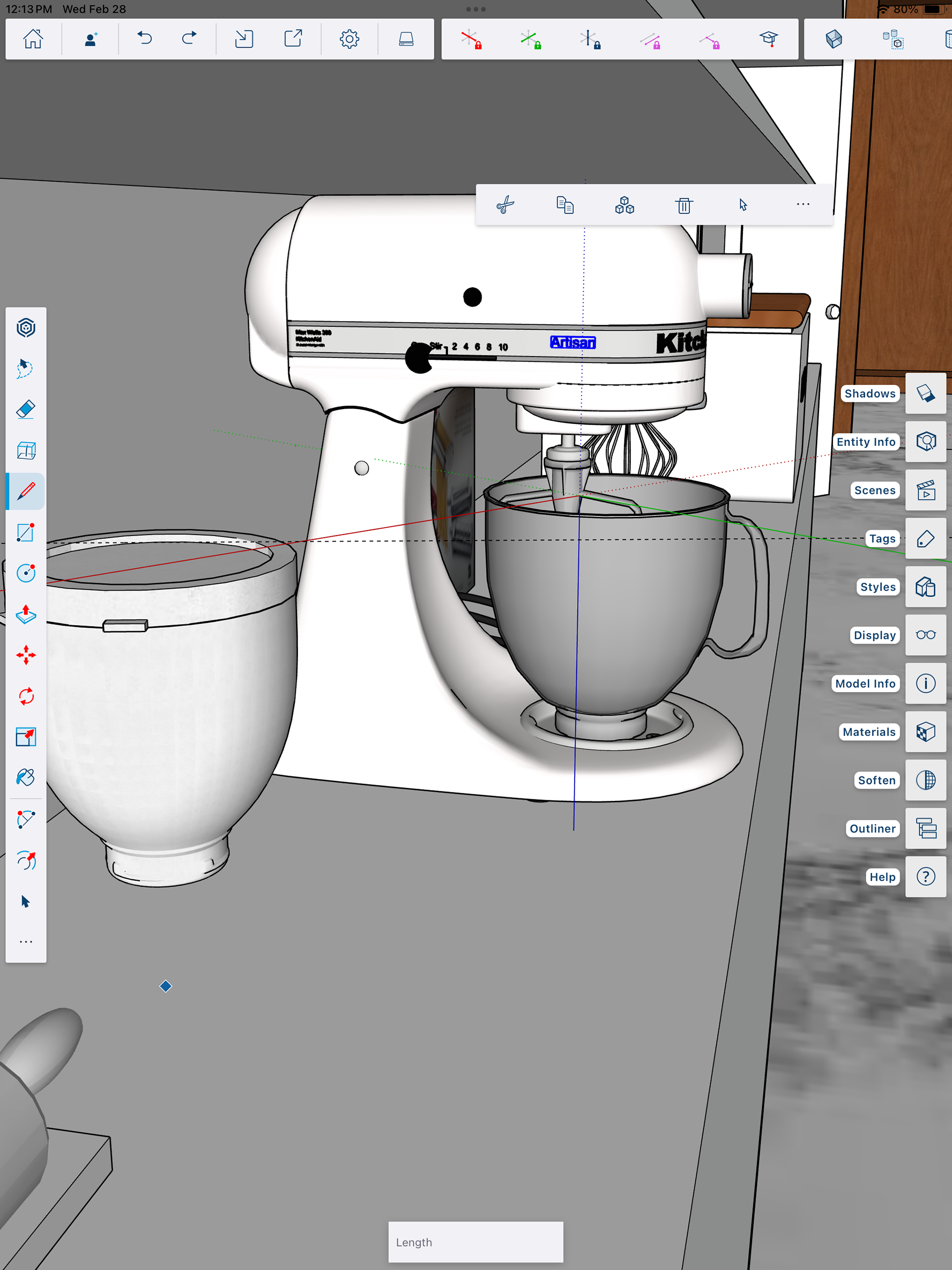This screenshot has height=1270, width=952.
Task: Open the Display panel glasses icon
Action: tap(925, 635)
